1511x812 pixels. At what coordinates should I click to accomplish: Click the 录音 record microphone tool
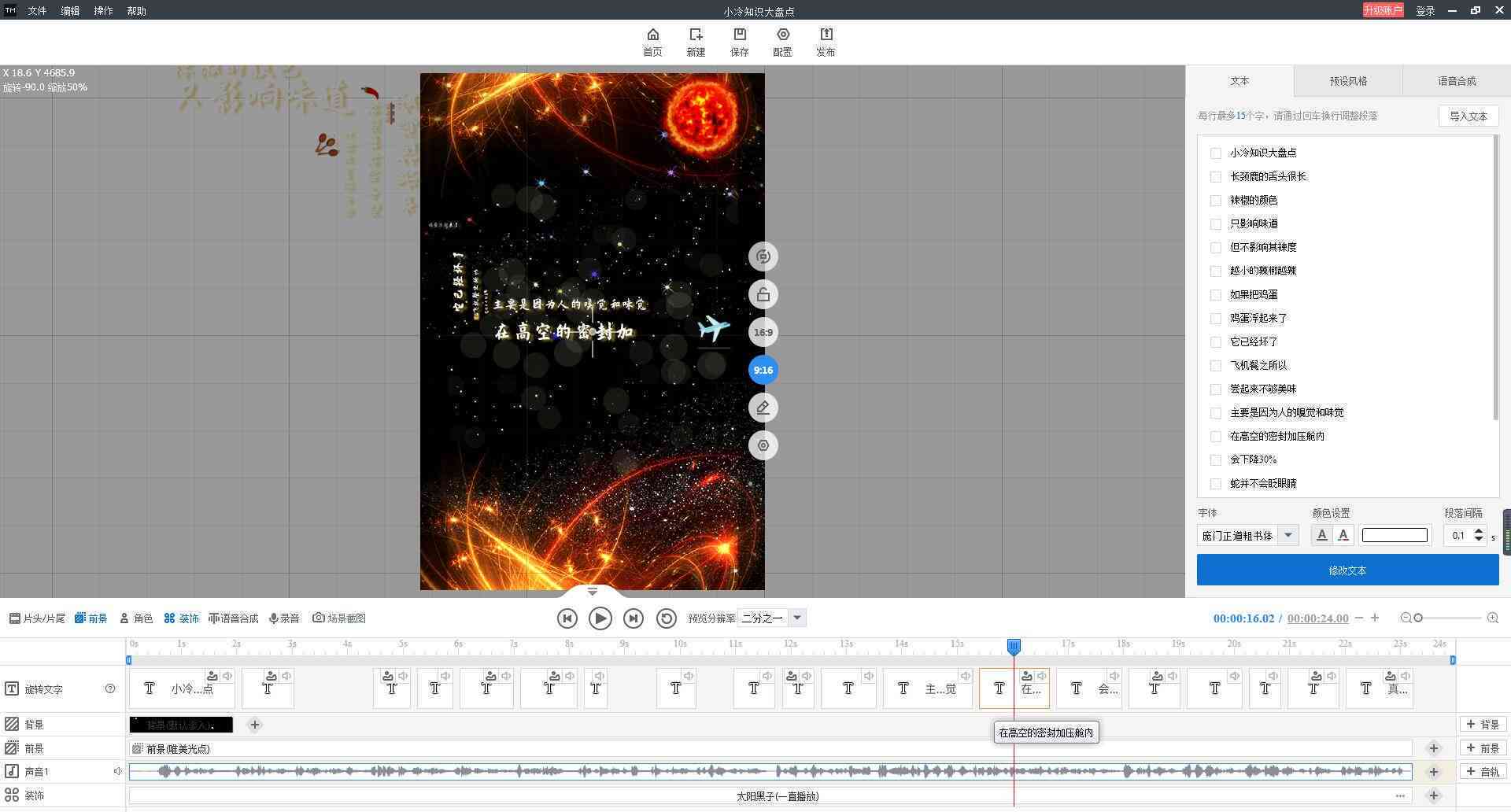pyautogui.click(x=284, y=618)
